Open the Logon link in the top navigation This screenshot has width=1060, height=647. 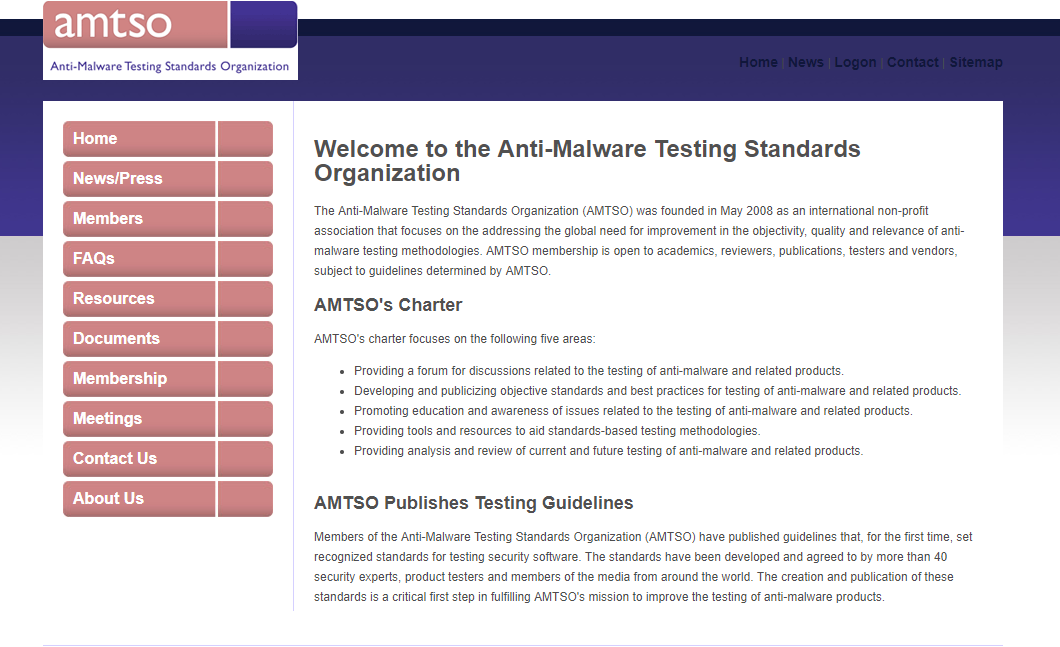coord(855,62)
